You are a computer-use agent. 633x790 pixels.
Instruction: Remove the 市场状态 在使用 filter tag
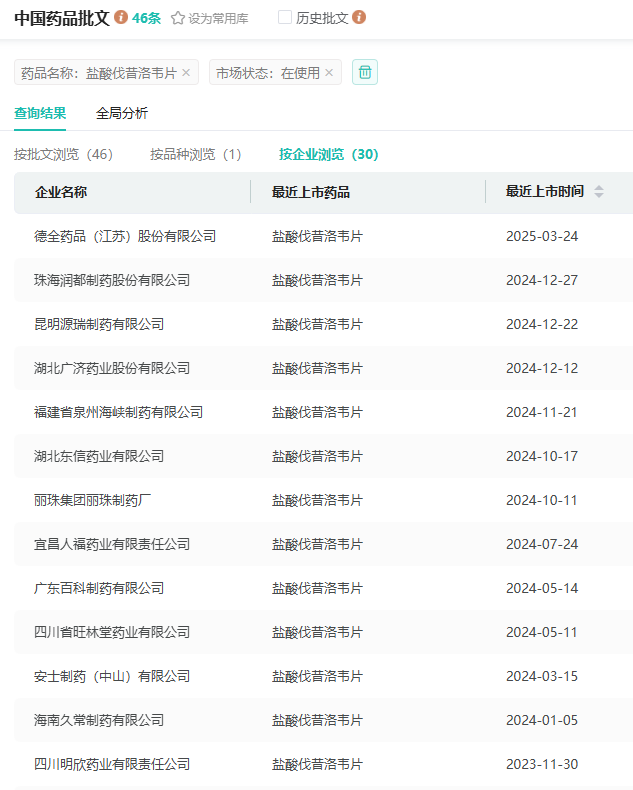[x=329, y=73]
